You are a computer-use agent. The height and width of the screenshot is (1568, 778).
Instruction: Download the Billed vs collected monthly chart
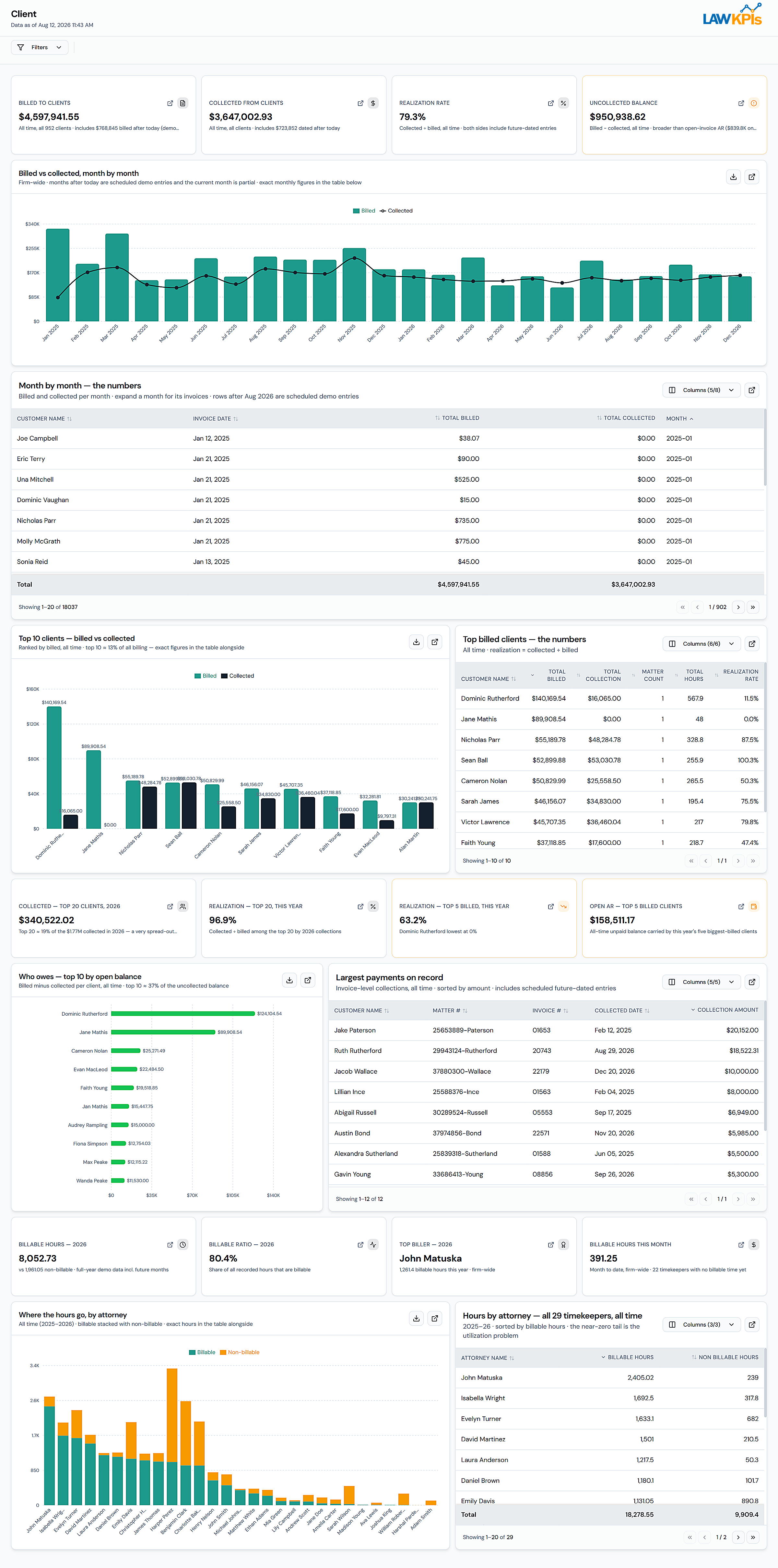click(734, 177)
